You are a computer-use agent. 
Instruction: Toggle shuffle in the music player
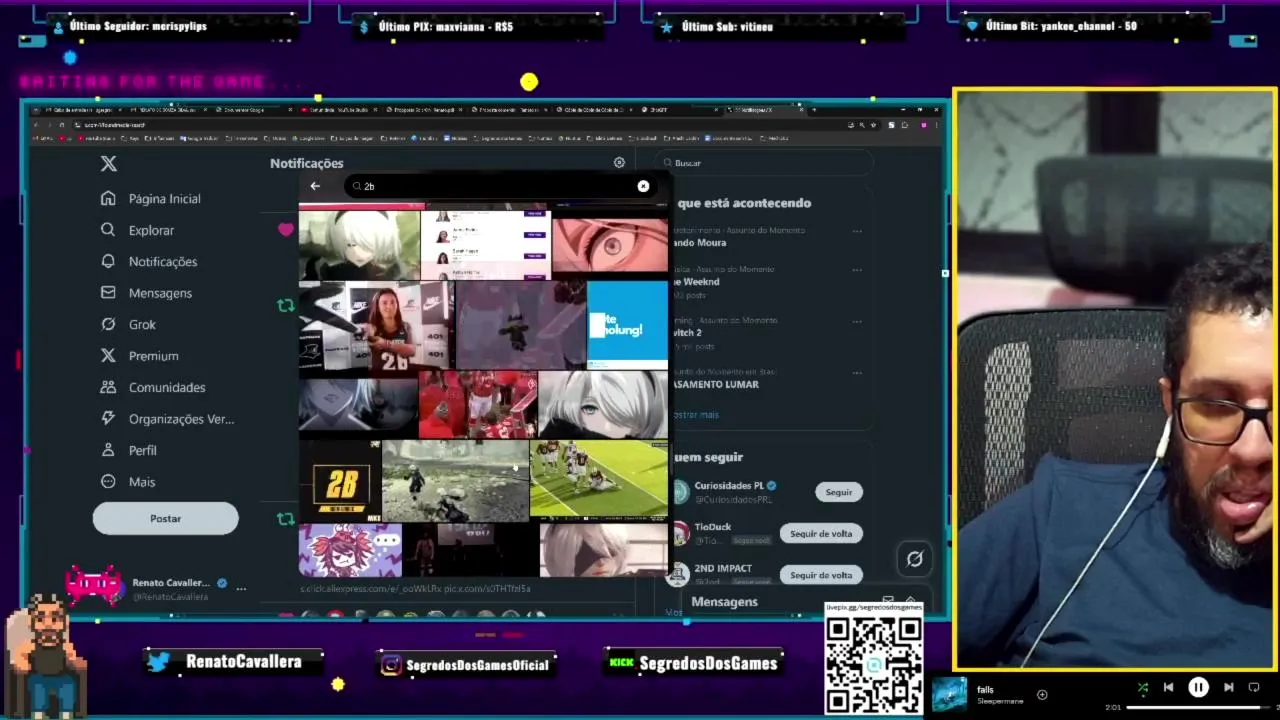click(1143, 688)
